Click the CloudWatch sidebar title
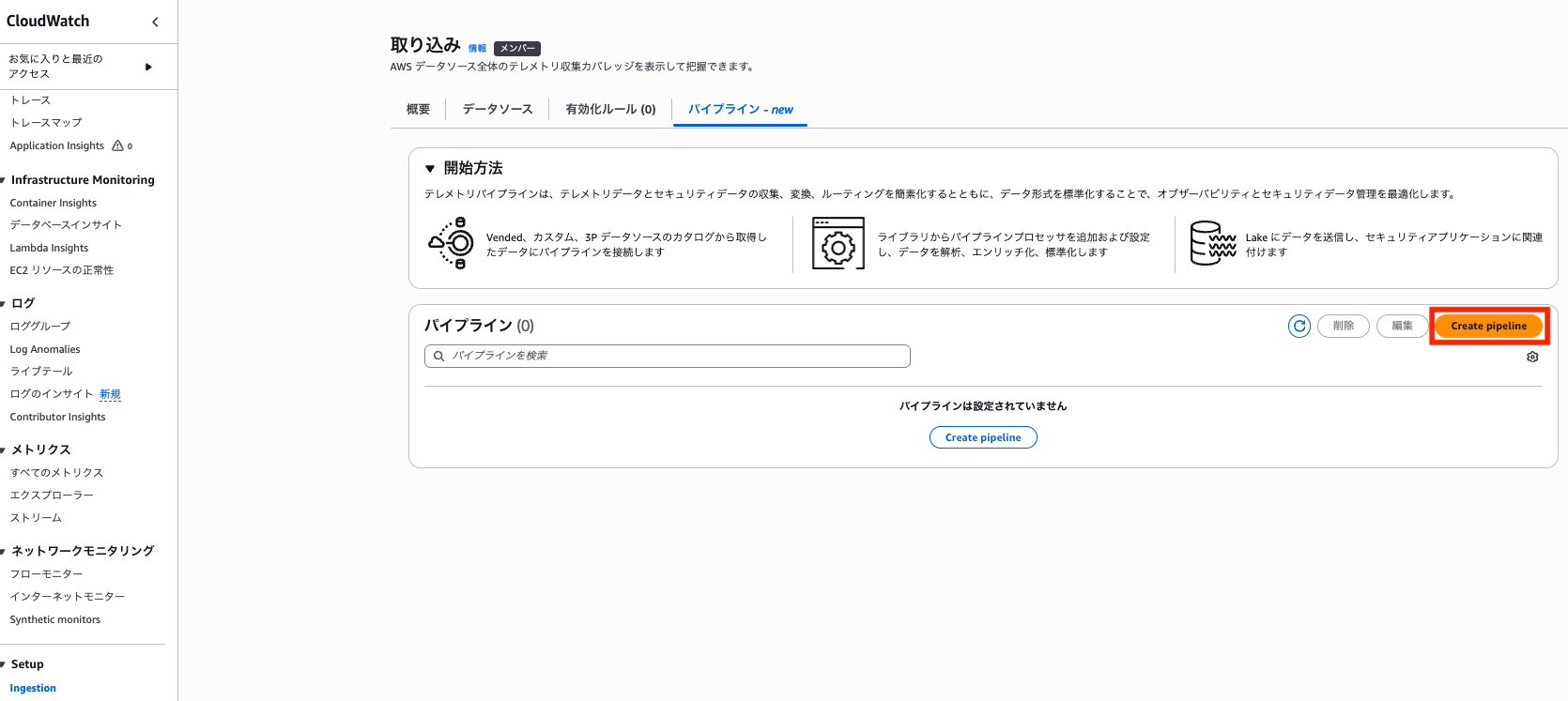1568x701 pixels. (x=48, y=21)
